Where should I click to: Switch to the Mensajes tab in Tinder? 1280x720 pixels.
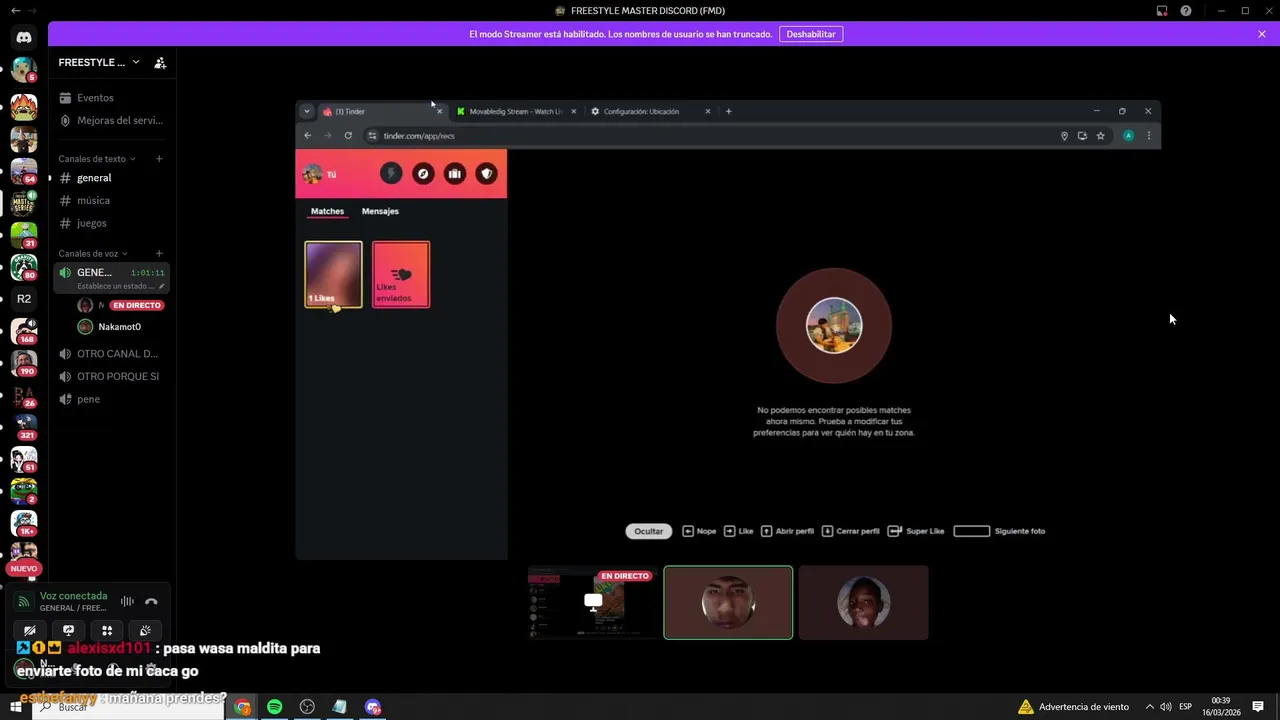(x=380, y=212)
